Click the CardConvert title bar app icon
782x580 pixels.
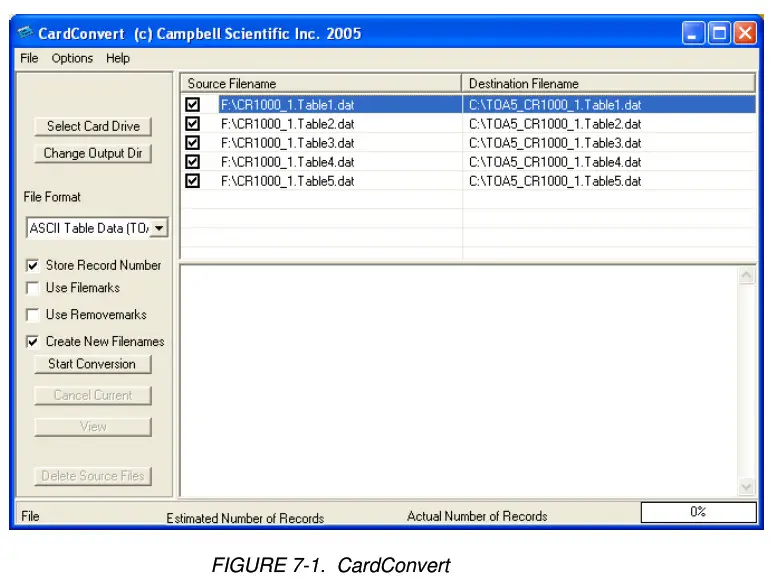[x=25, y=33]
